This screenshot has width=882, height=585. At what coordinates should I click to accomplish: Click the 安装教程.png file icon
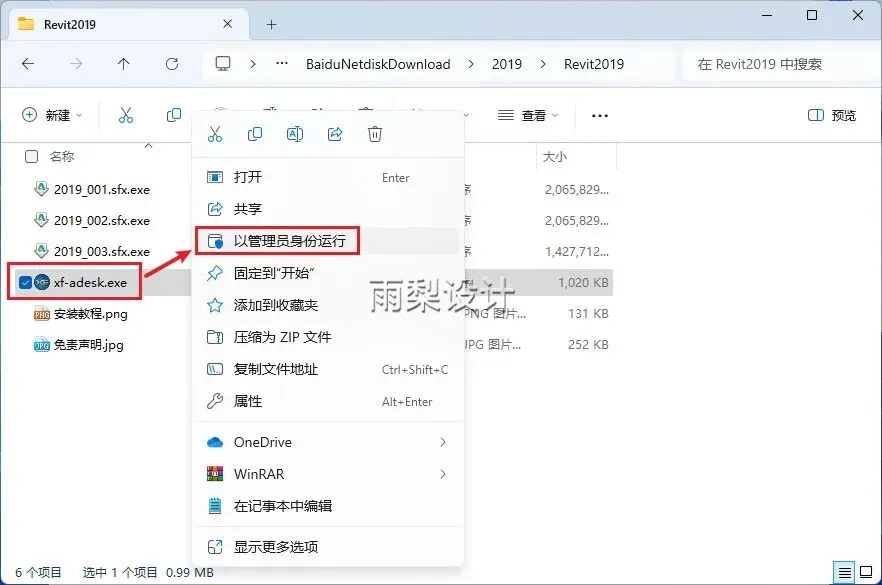42,314
